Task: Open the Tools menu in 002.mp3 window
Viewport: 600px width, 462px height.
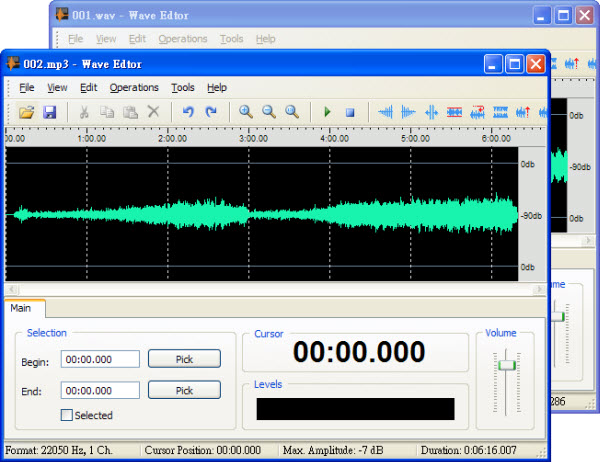Action: [x=183, y=88]
